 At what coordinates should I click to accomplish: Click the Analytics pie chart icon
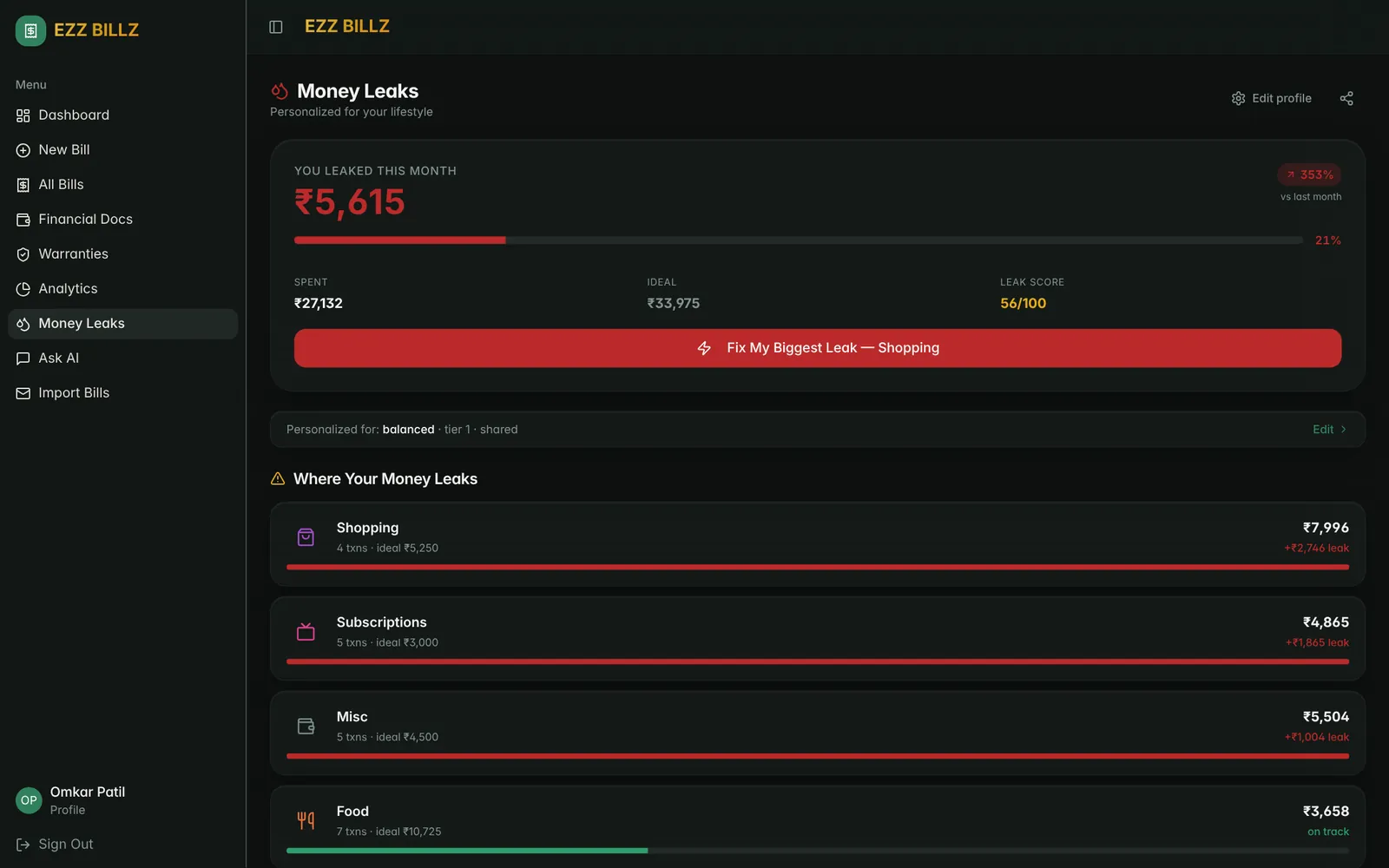pos(23,289)
